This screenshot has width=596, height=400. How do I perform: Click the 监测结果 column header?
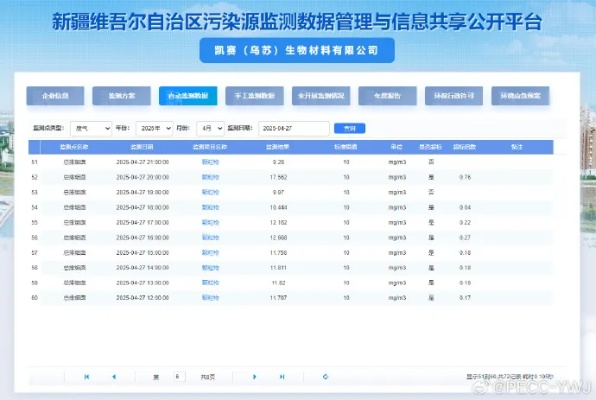278,147
